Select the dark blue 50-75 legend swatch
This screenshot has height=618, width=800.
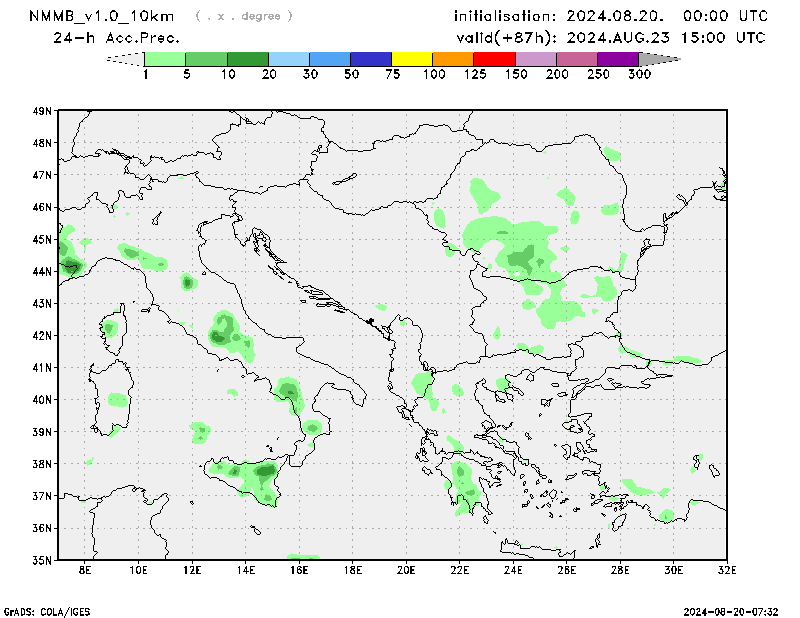371,60
